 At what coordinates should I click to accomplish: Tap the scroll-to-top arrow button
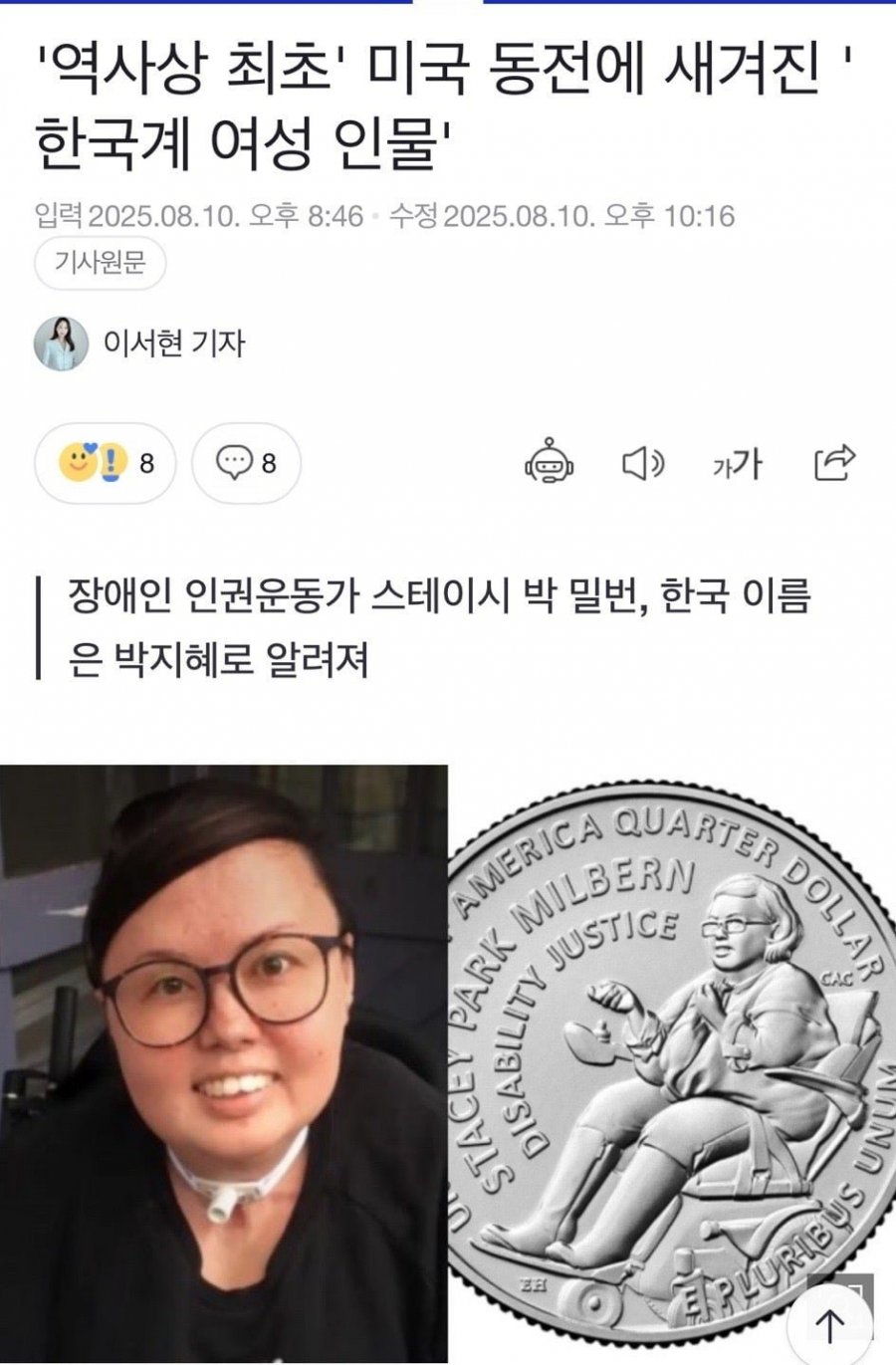(828, 1325)
